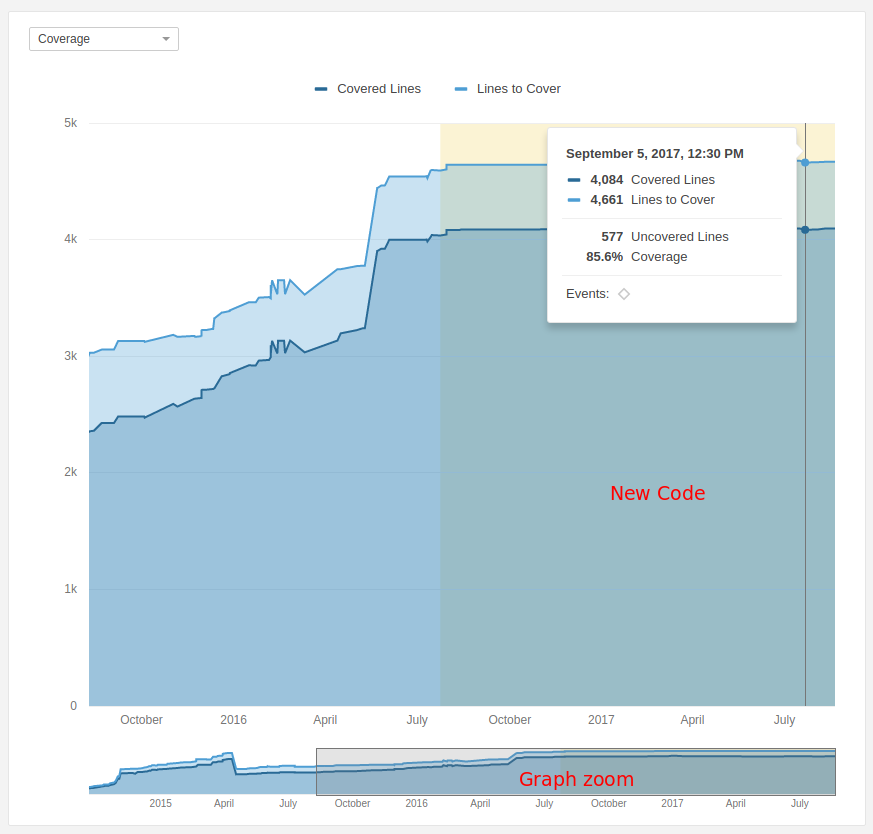Click the small arrow in the Coverage selector
This screenshot has height=834, width=873.
pos(165,39)
